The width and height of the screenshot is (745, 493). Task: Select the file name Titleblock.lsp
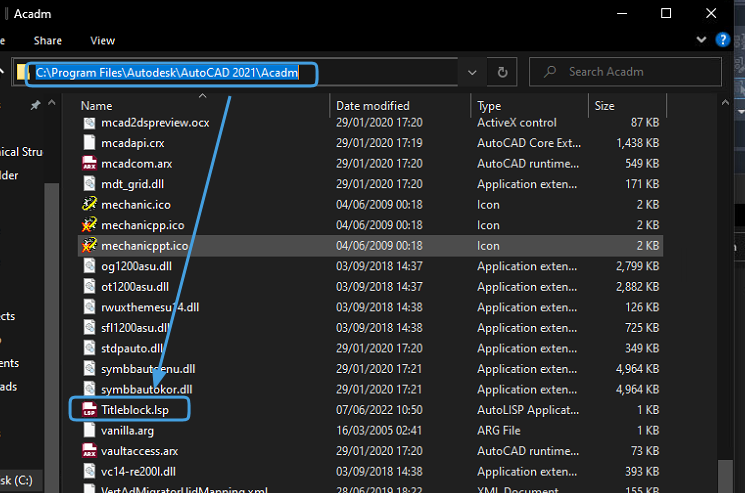coord(134,410)
